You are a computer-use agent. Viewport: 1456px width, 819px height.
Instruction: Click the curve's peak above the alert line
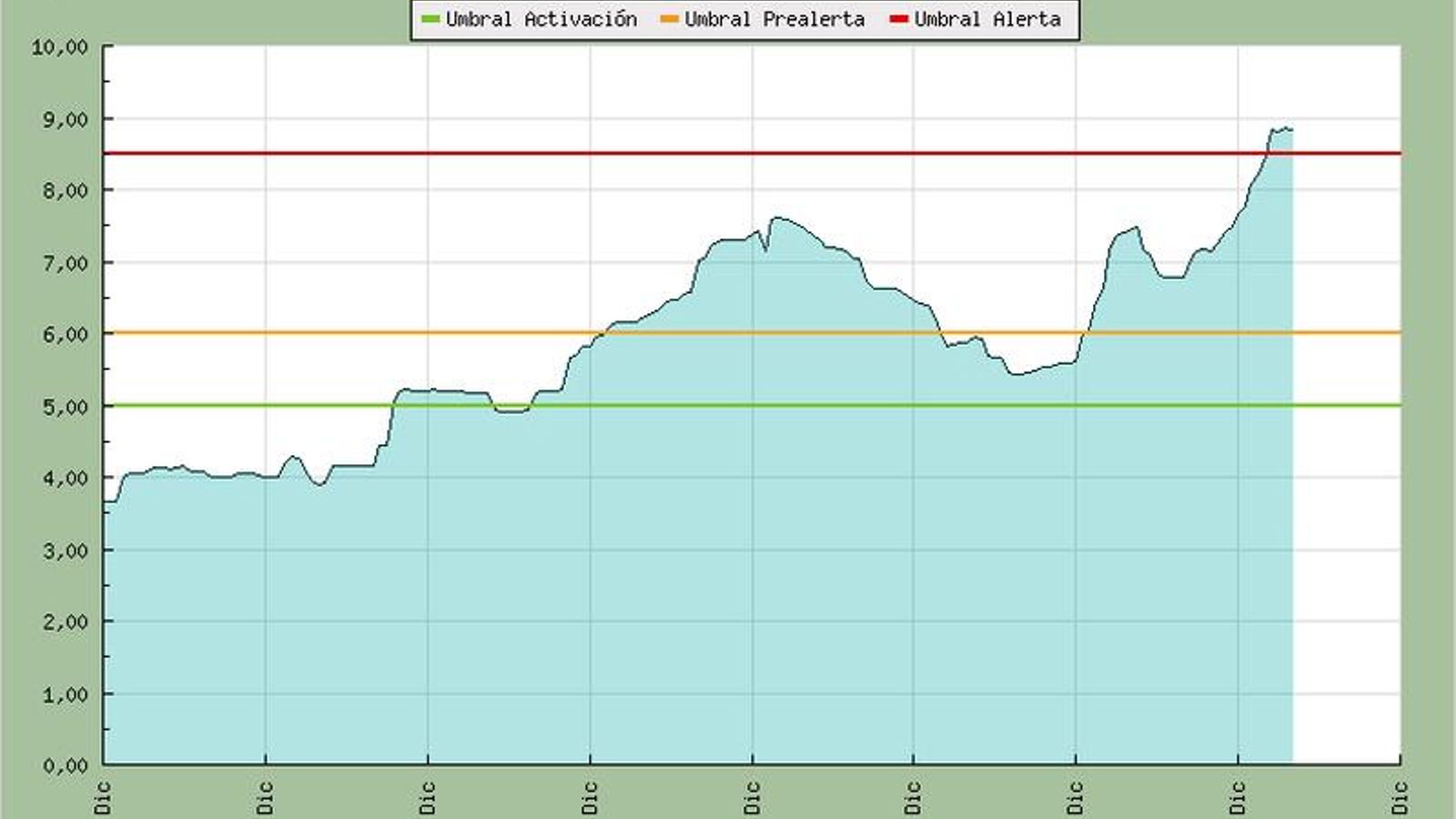[1283, 128]
